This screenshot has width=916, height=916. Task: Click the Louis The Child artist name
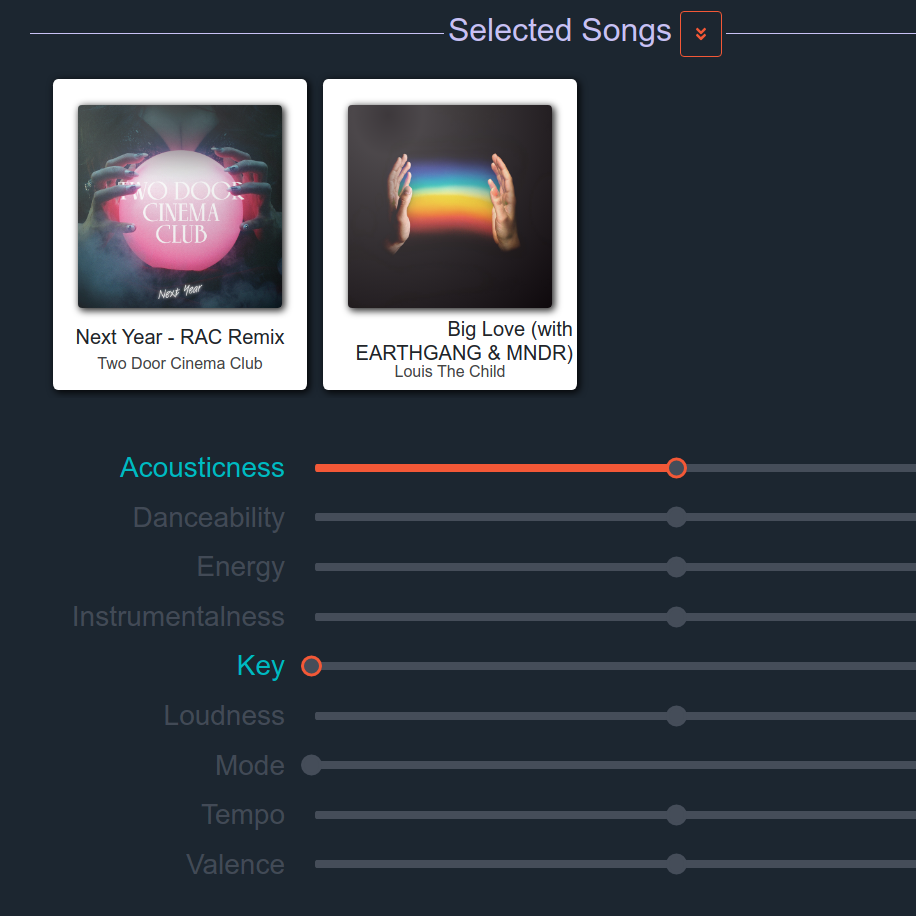[x=450, y=372]
